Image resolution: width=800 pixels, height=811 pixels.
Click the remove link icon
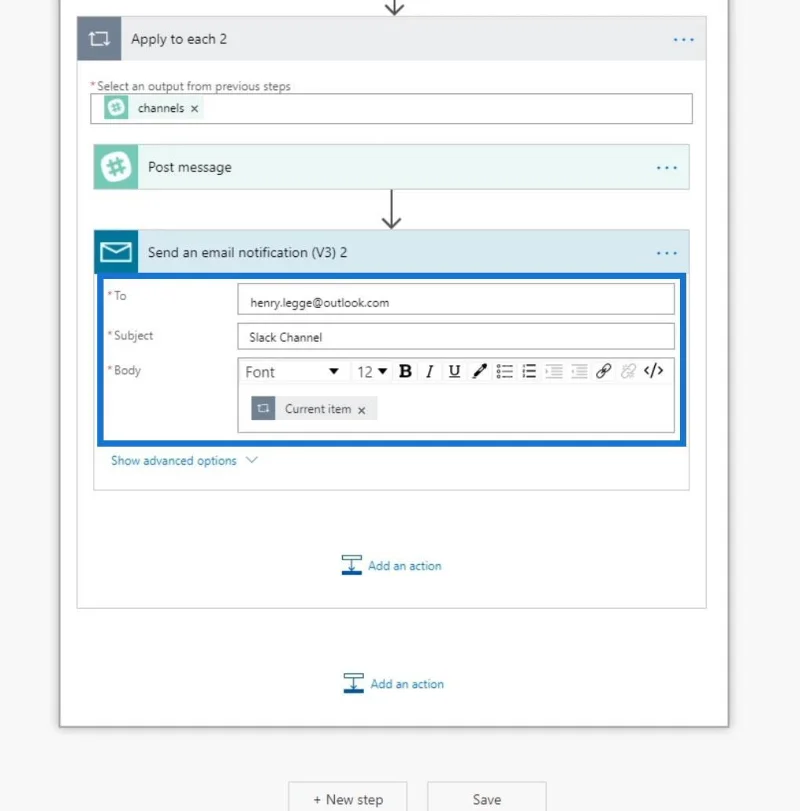coord(628,371)
